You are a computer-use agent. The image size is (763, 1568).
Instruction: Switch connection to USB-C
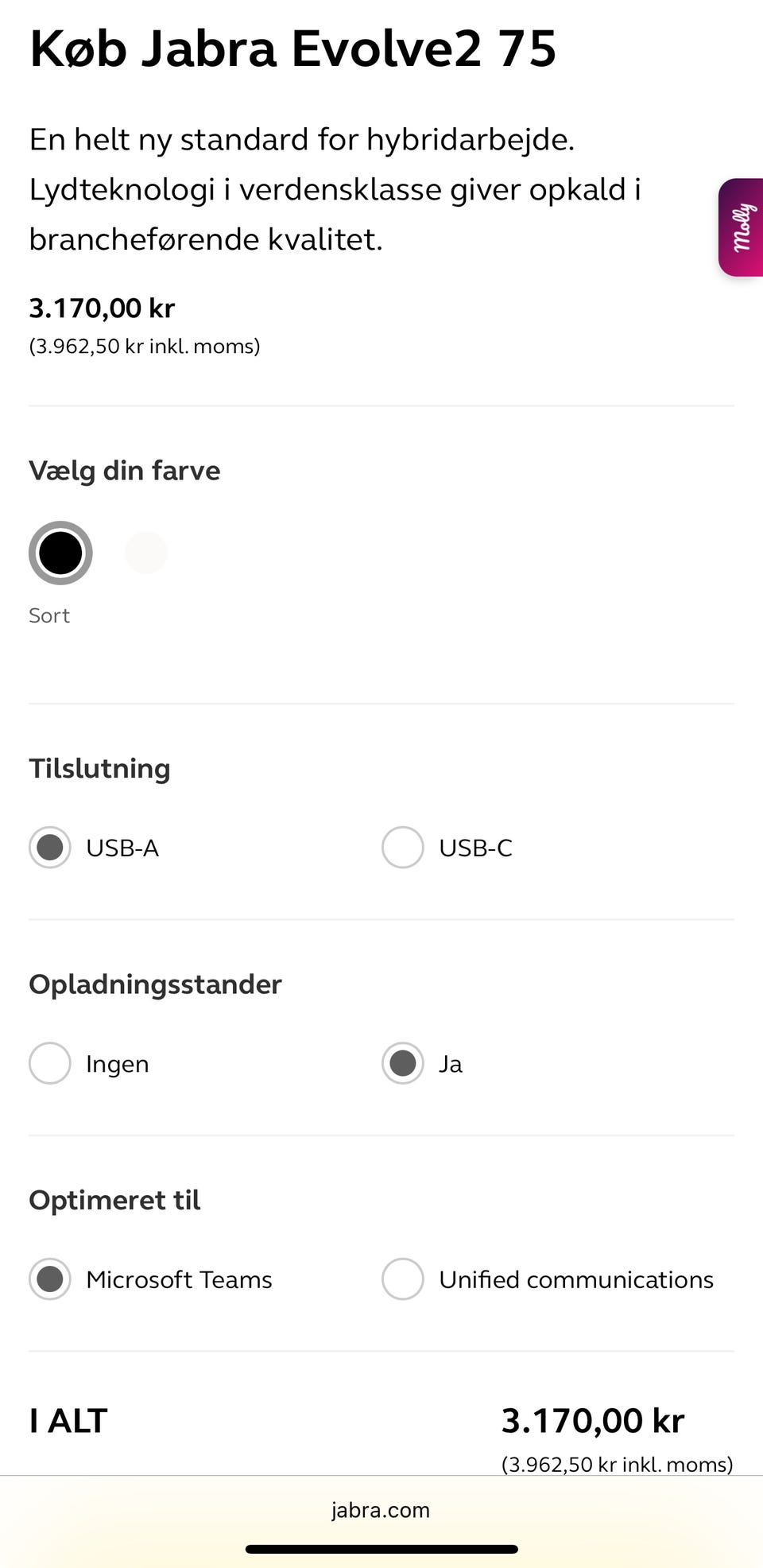click(403, 848)
